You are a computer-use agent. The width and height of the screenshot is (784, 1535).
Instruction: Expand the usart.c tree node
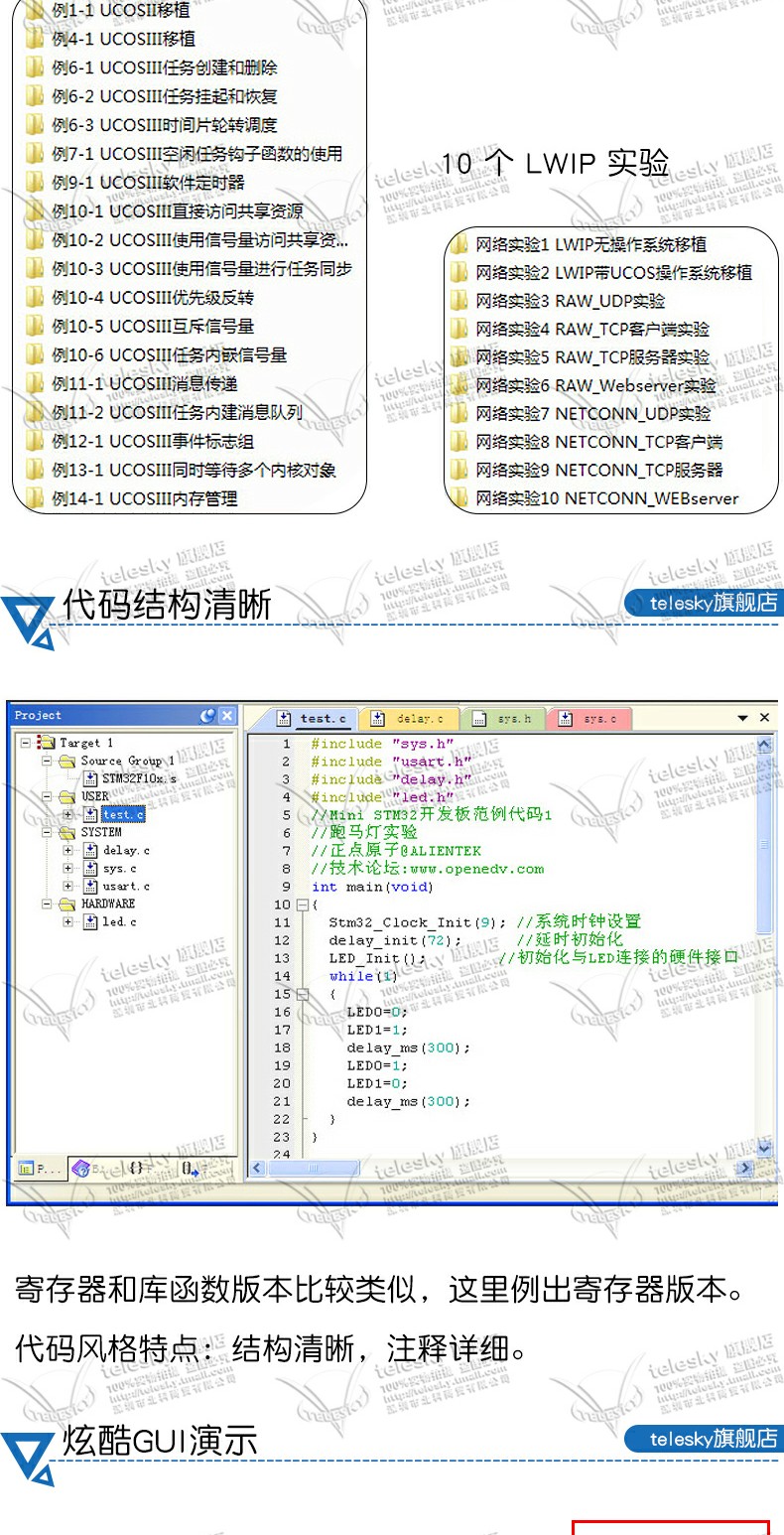tap(68, 887)
